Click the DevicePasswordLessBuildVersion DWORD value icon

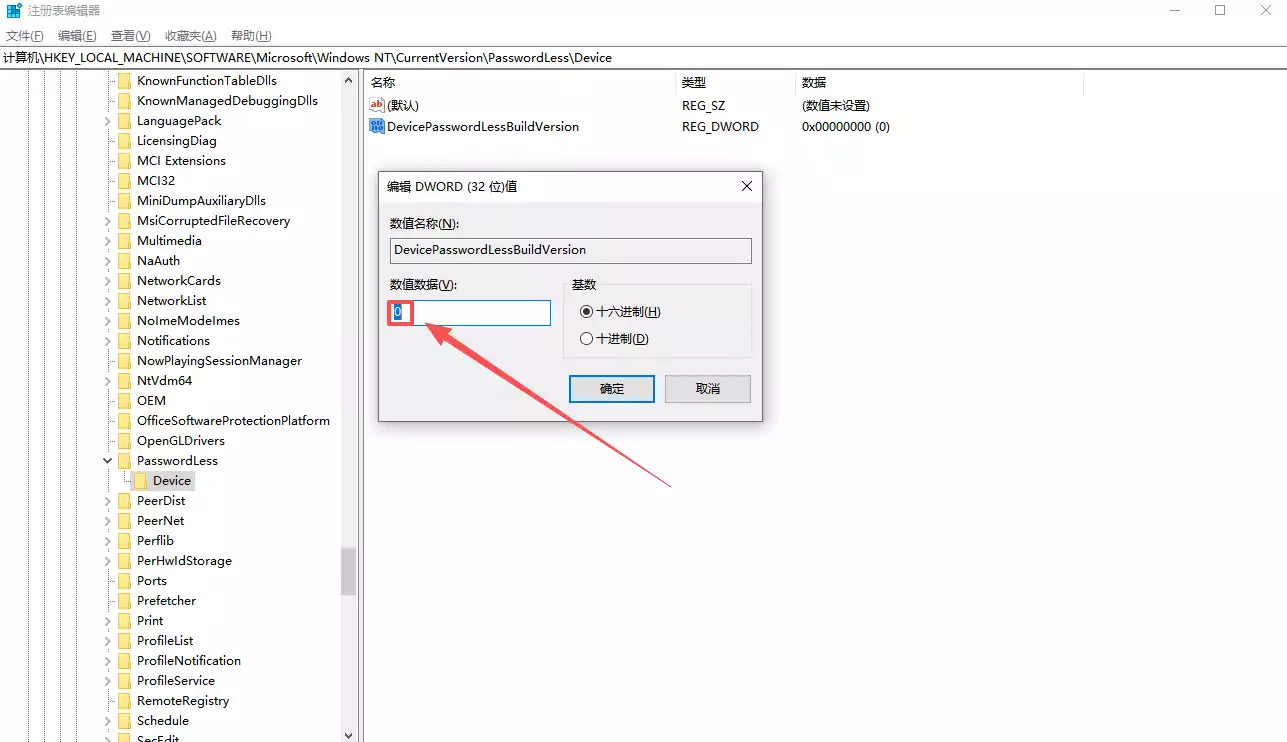377,127
